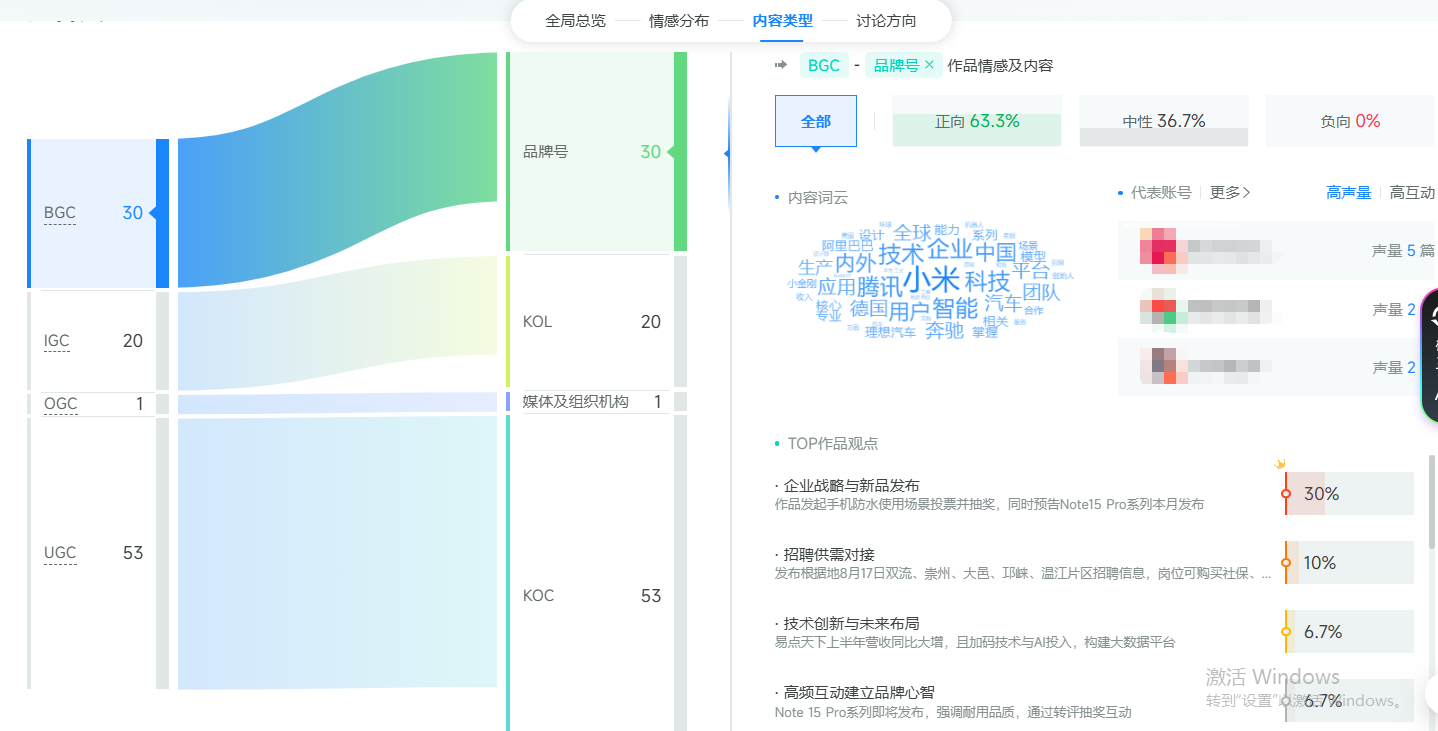Image resolution: width=1438 pixels, height=731 pixels.
Task: Go to the 讨论方向 tab
Action: click(x=886, y=21)
